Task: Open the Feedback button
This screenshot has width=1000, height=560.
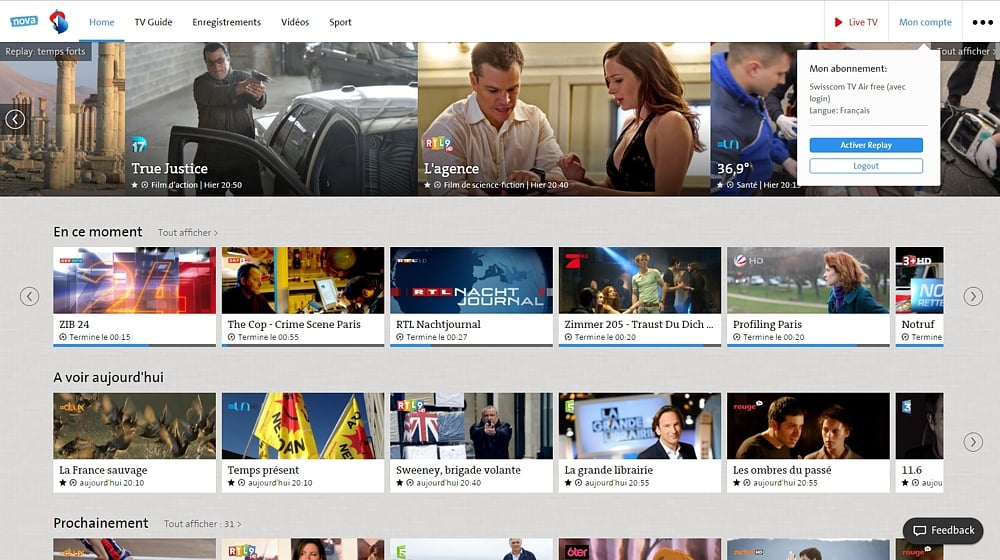Action: point(943,531)
